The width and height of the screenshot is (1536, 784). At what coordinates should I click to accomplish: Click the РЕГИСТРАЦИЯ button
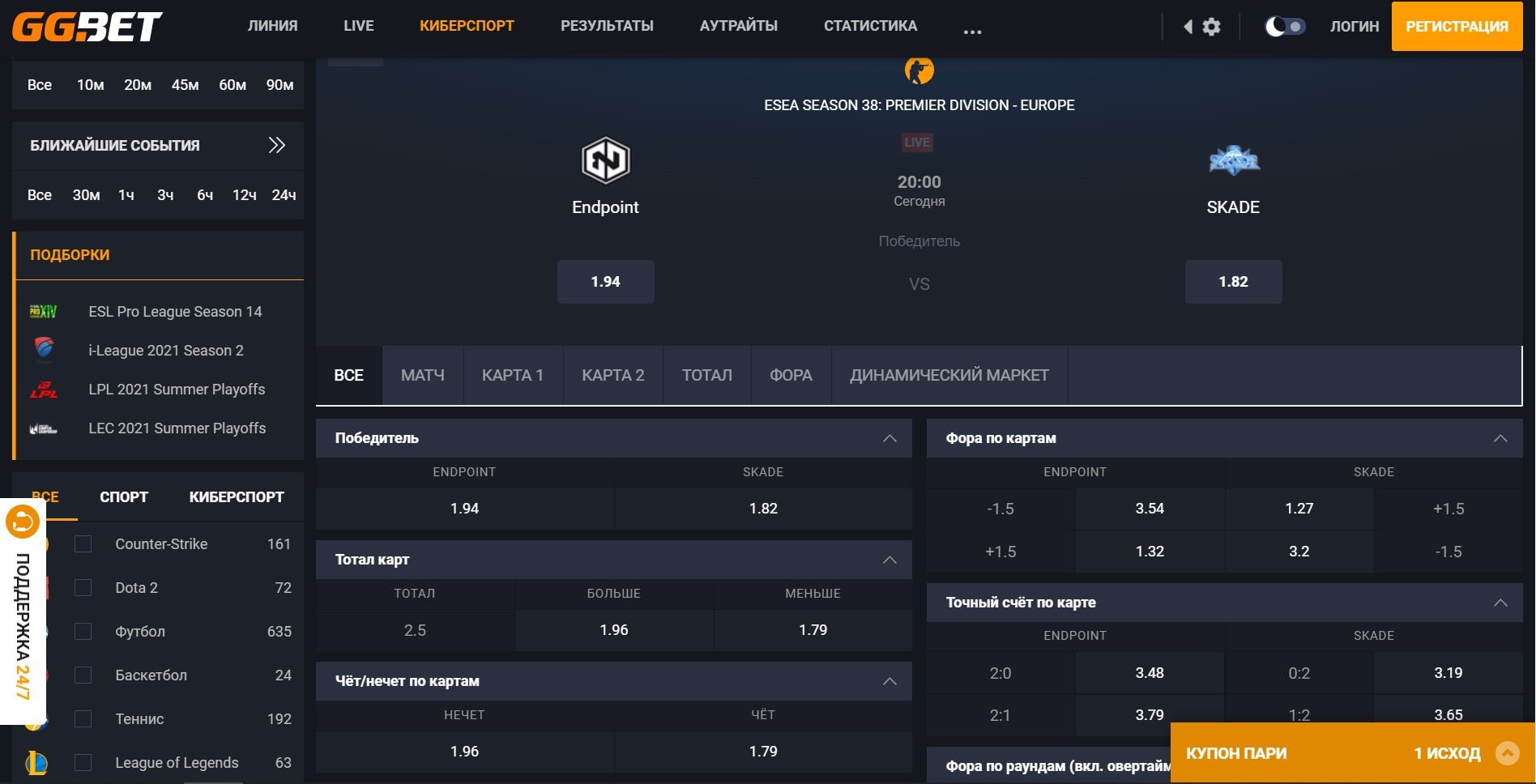point(1457,26)
